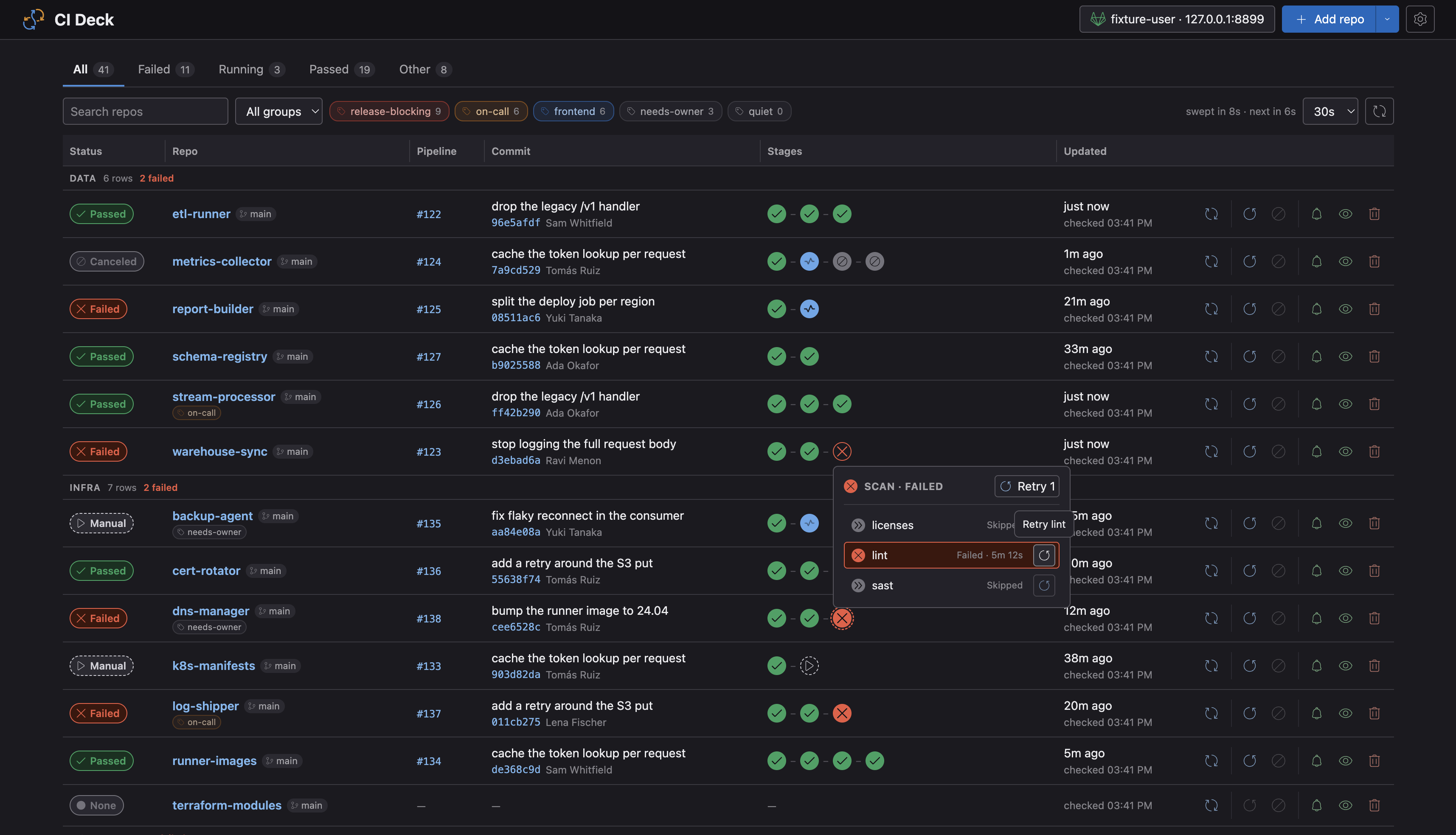Image resolution: width=1456 pixels, height=835 pixels.
Task: Open commit hash 96e5afdf
Action: point(515,222)
